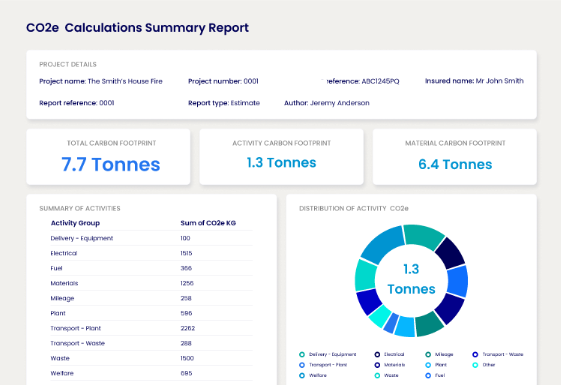Select the Transport - Plant legend circle
This screenshot has height=385, width=561.
(302, 365)
